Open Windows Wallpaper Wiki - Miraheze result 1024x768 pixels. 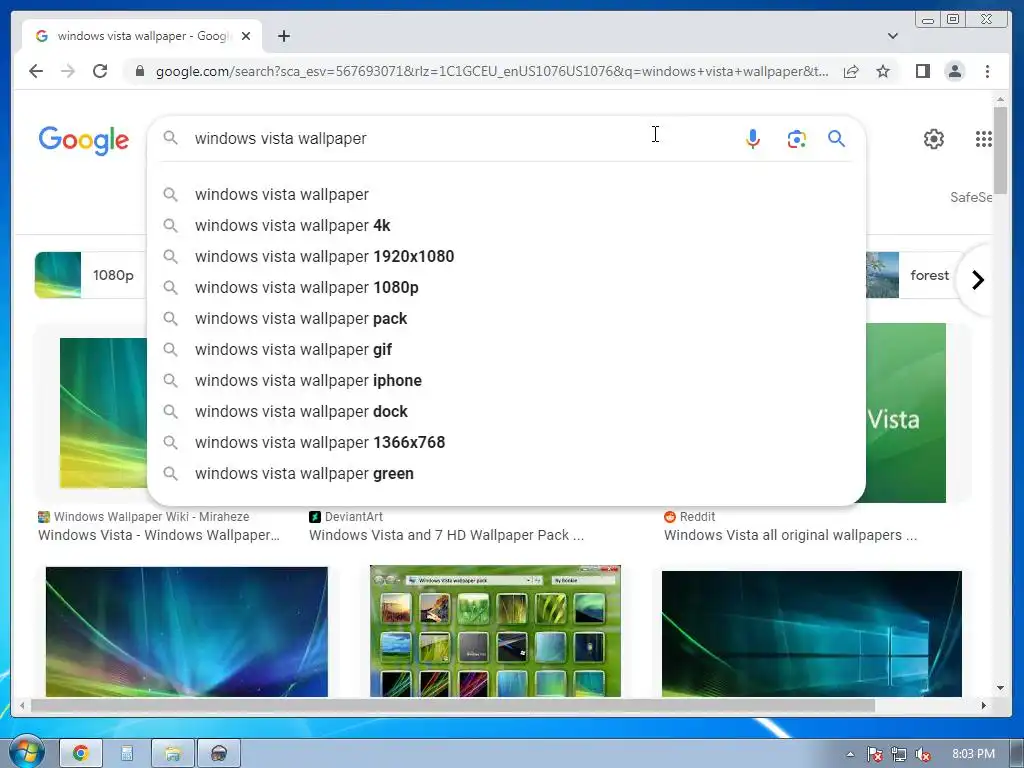click(159, 526)
